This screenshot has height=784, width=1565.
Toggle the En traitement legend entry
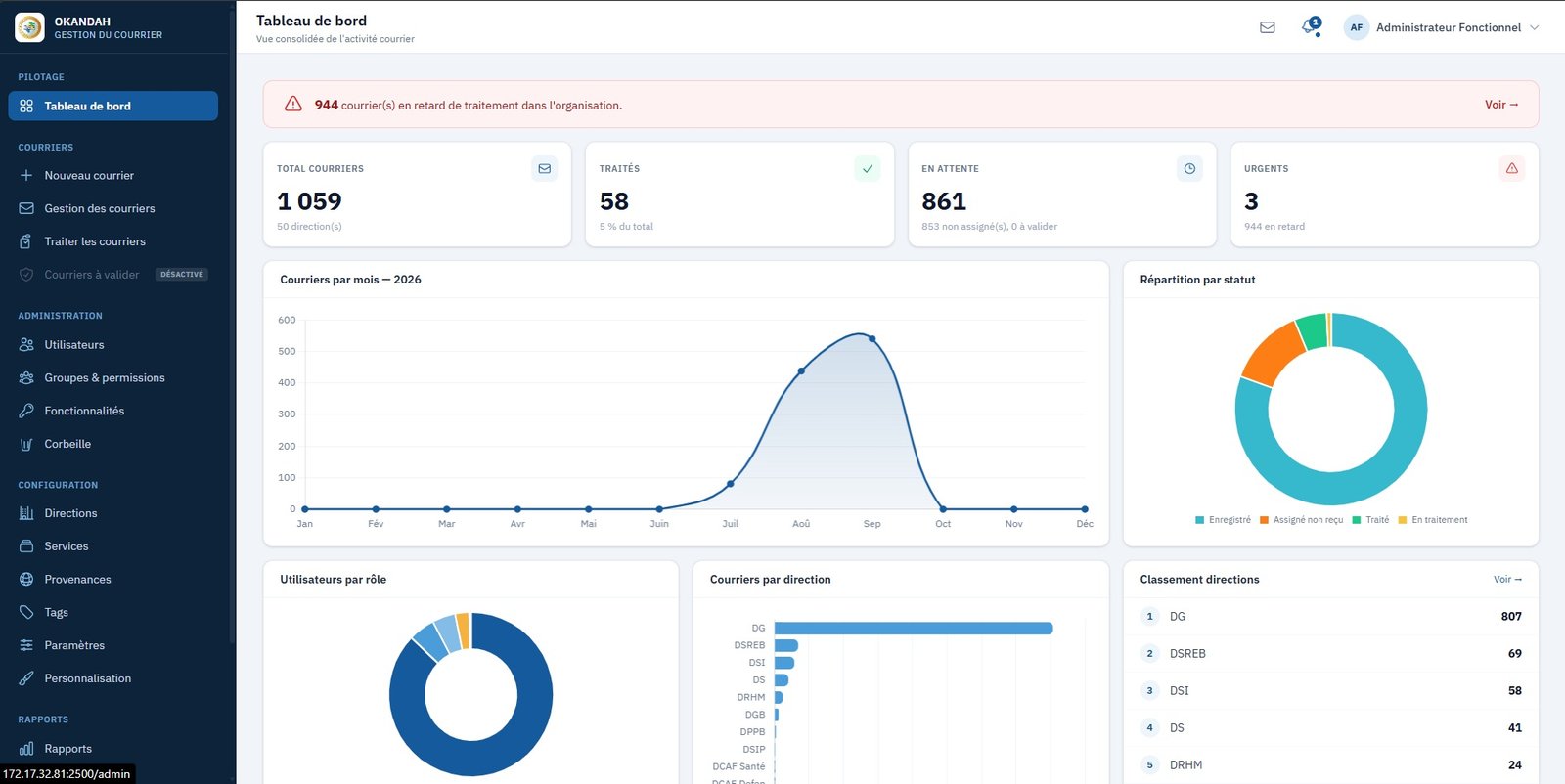click(x=1433, y=520)
